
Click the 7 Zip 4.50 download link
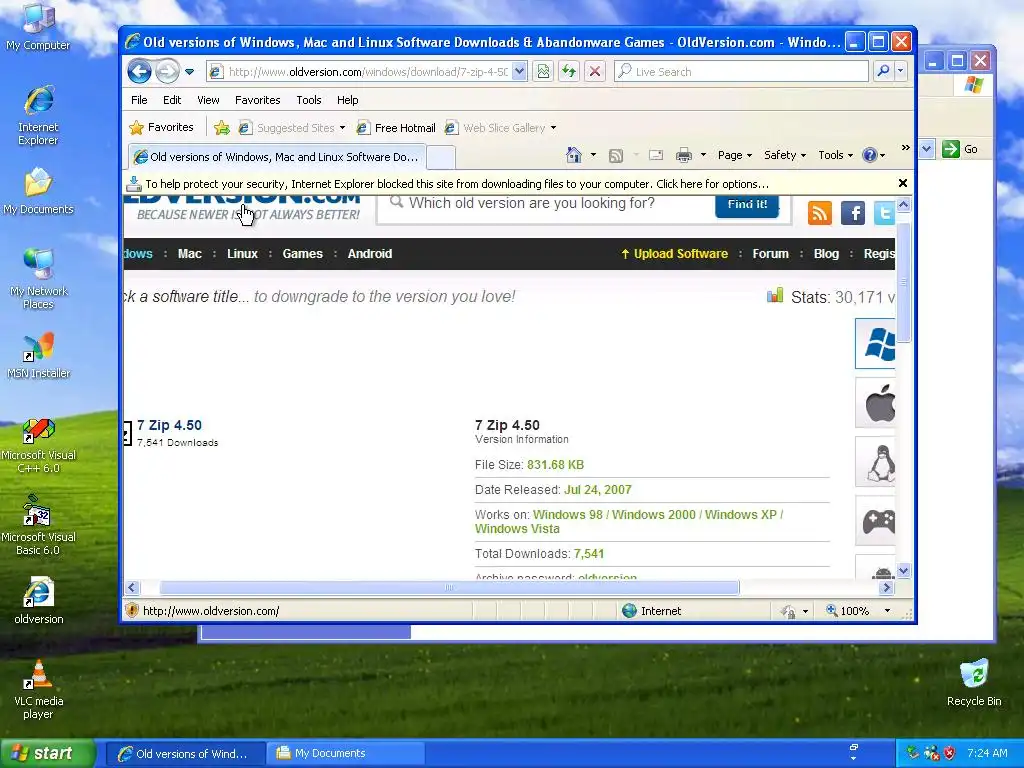click(x=169, y=425)
